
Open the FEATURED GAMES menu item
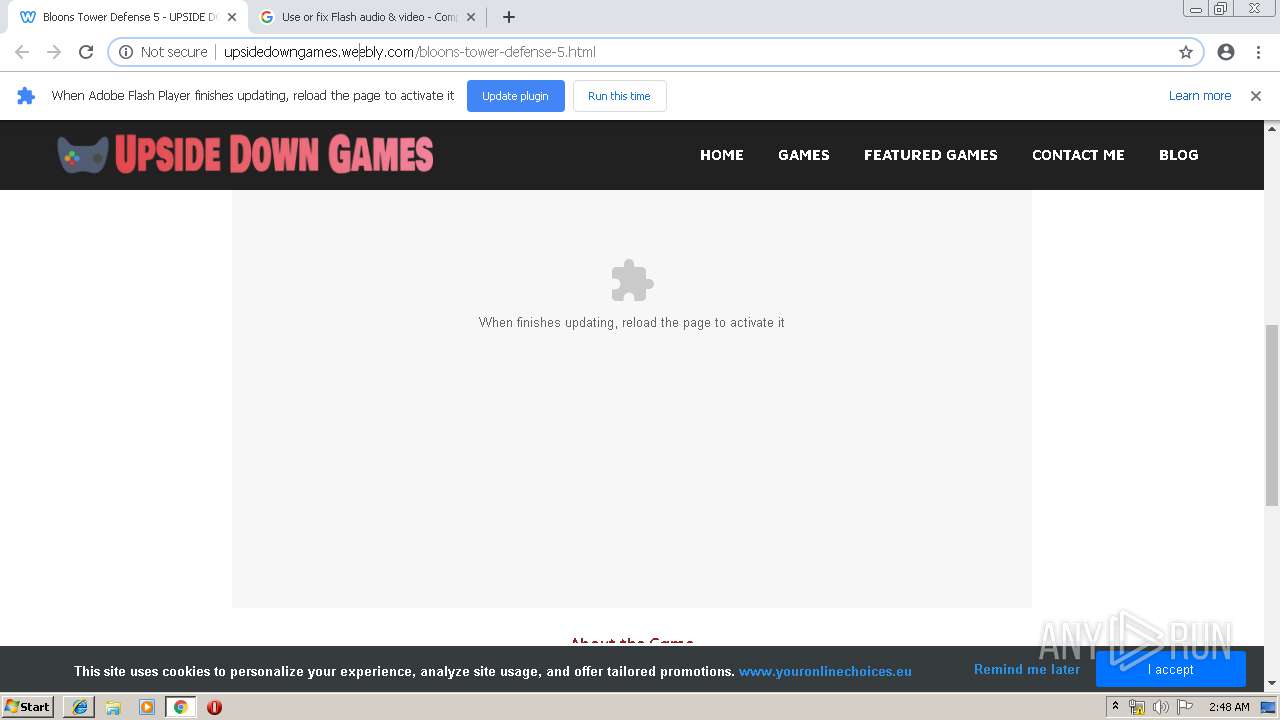coord(931,155)
